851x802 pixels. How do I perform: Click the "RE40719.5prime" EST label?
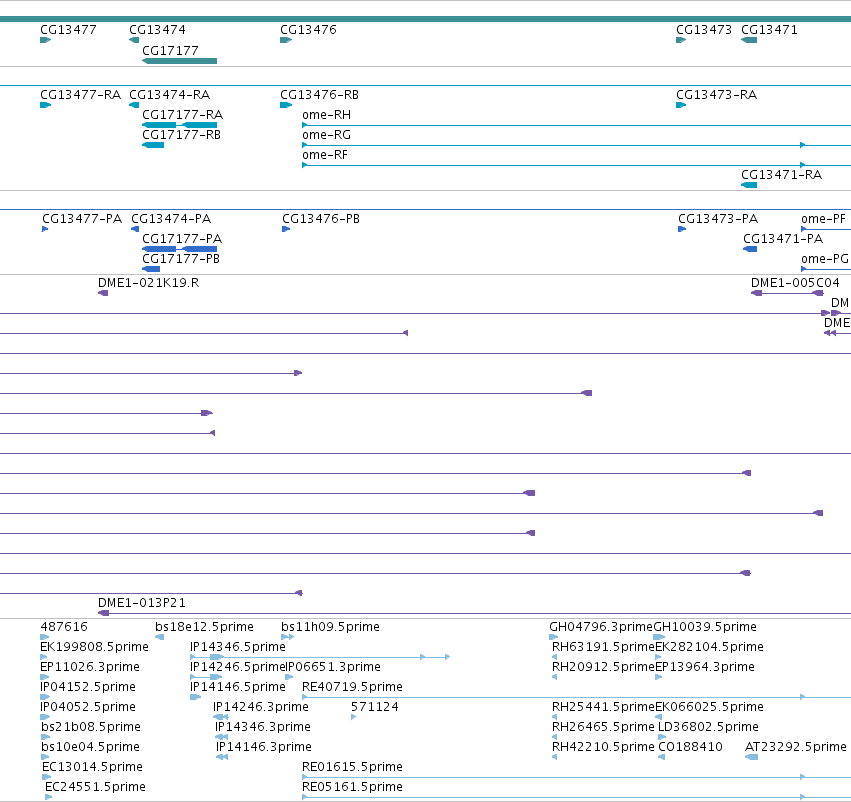click(352, 687)
